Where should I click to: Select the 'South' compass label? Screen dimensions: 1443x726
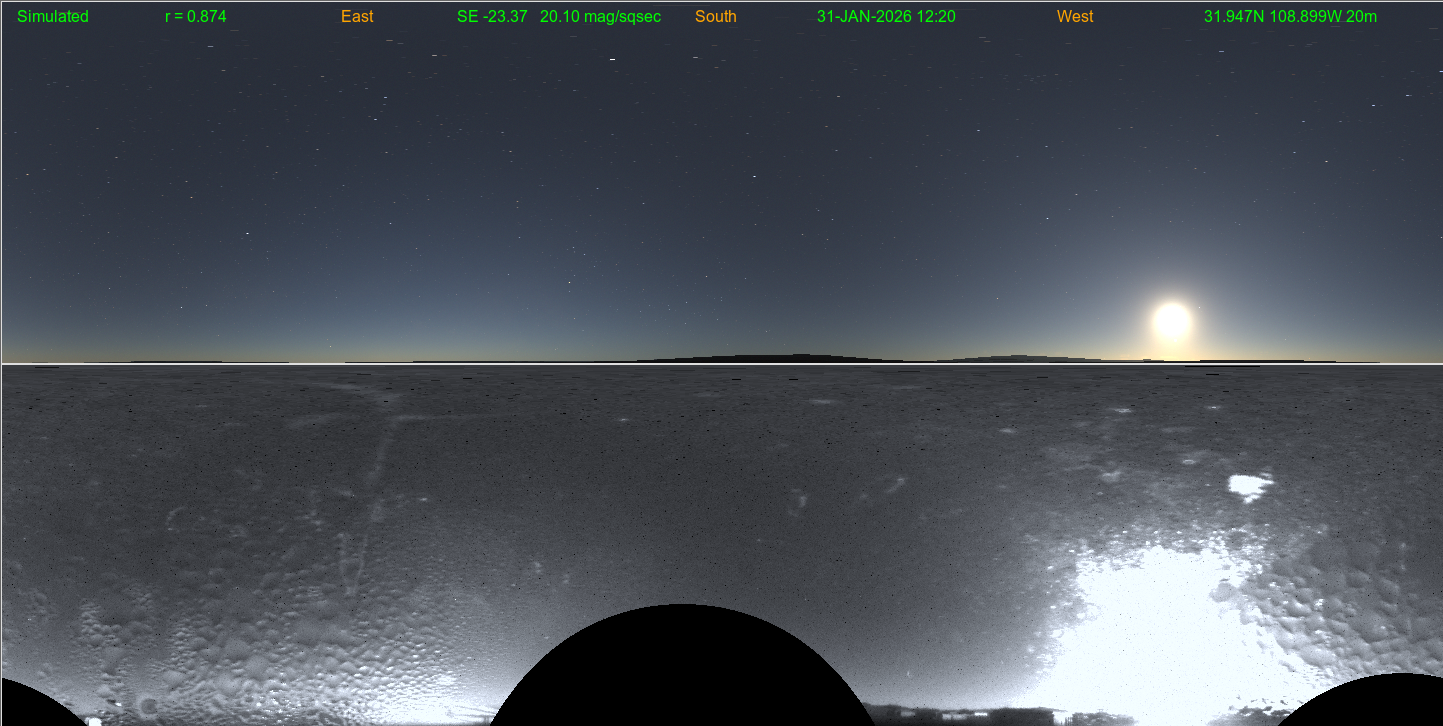click(715, 17)
